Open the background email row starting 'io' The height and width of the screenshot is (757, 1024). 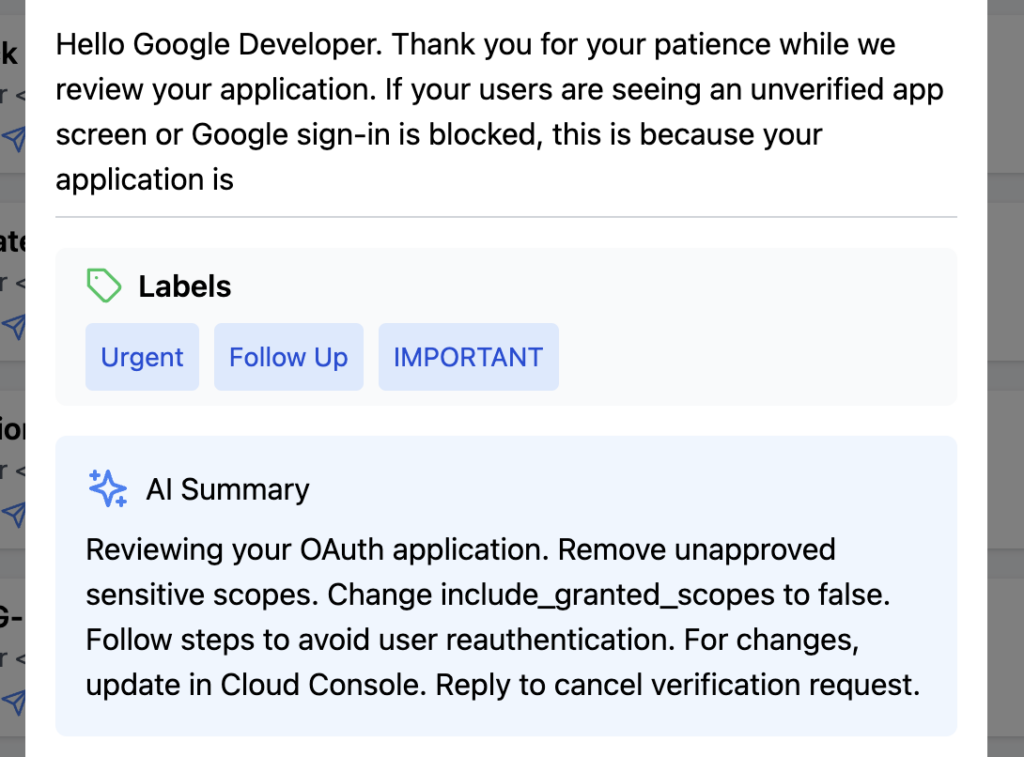pos(12,469)
